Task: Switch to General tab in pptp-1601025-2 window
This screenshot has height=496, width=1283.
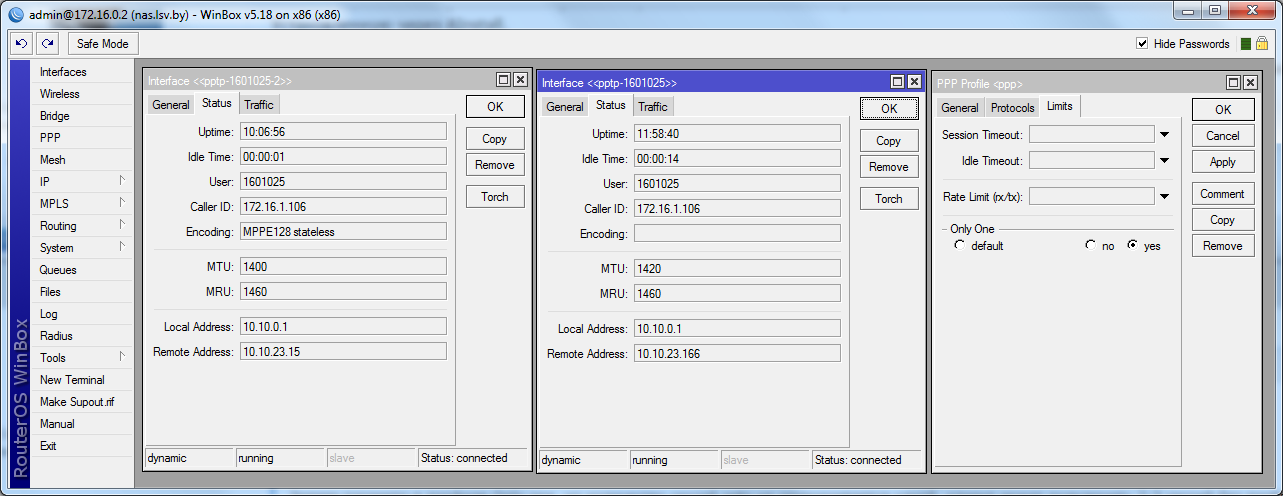Action: click(171, 105)
